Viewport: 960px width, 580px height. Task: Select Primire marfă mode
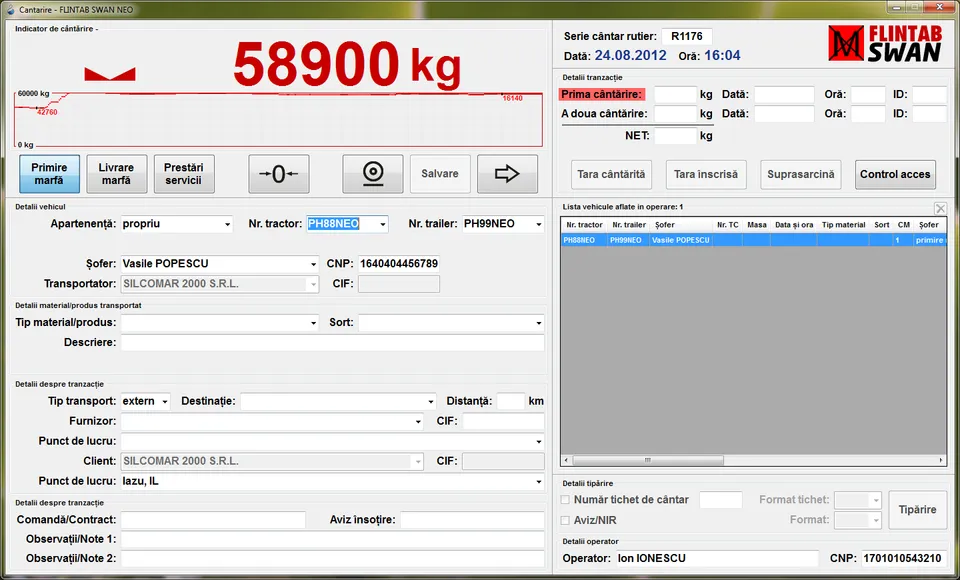(x=49, y=174)
